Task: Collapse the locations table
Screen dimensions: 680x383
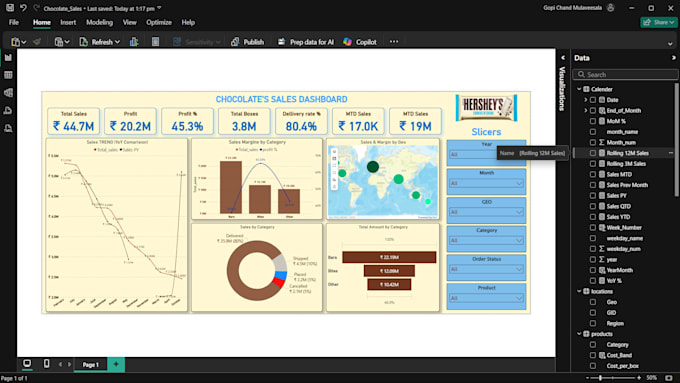Action: pyautogui.click(x=579, y=291)
